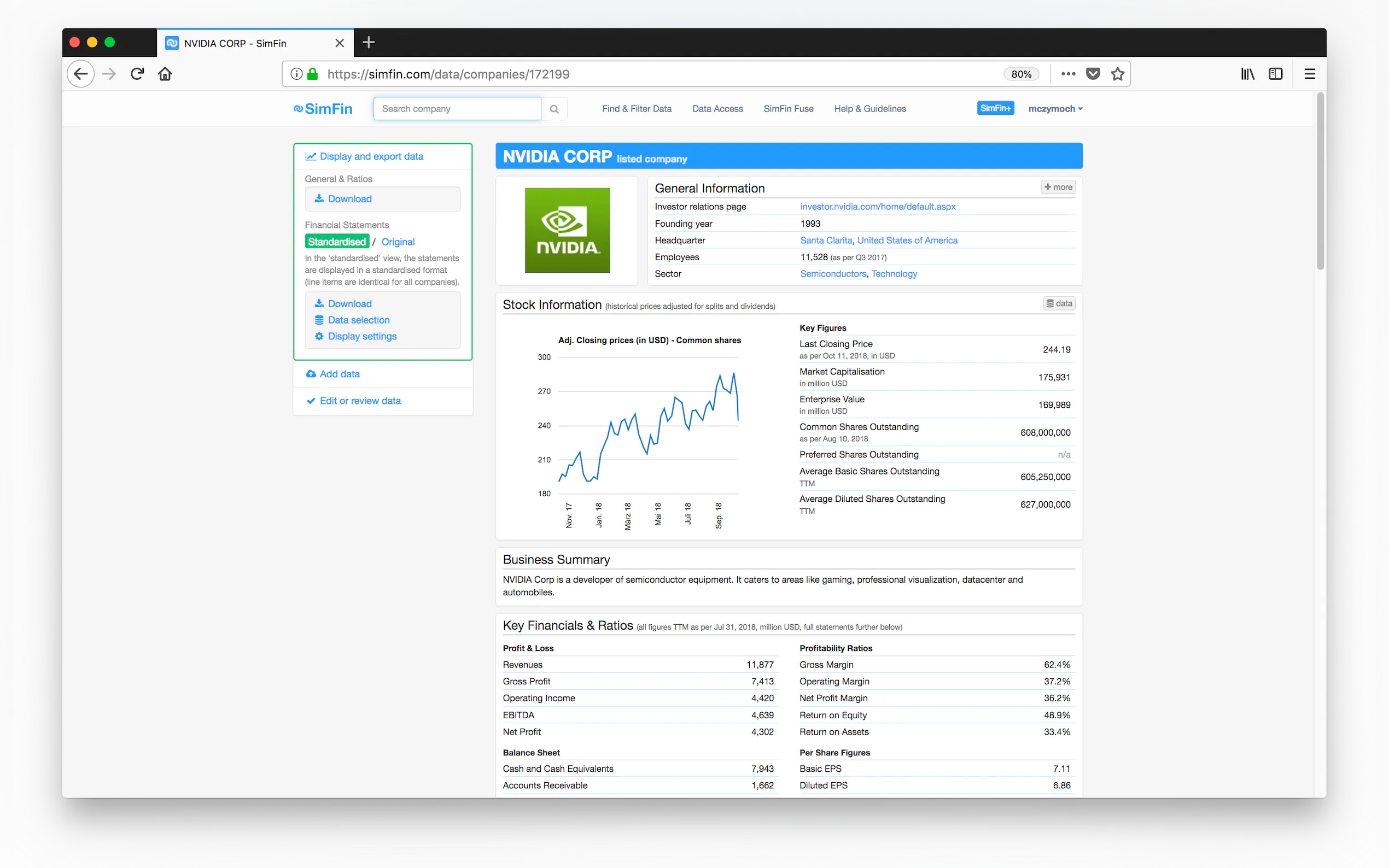Open the Firefox hamburger menu
The width and height of the screenshot is (1389, 868).
coord(1310,74)
